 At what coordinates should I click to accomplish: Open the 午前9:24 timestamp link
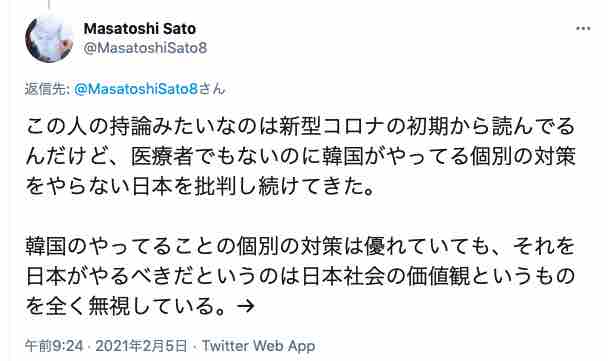coord(54,345)
